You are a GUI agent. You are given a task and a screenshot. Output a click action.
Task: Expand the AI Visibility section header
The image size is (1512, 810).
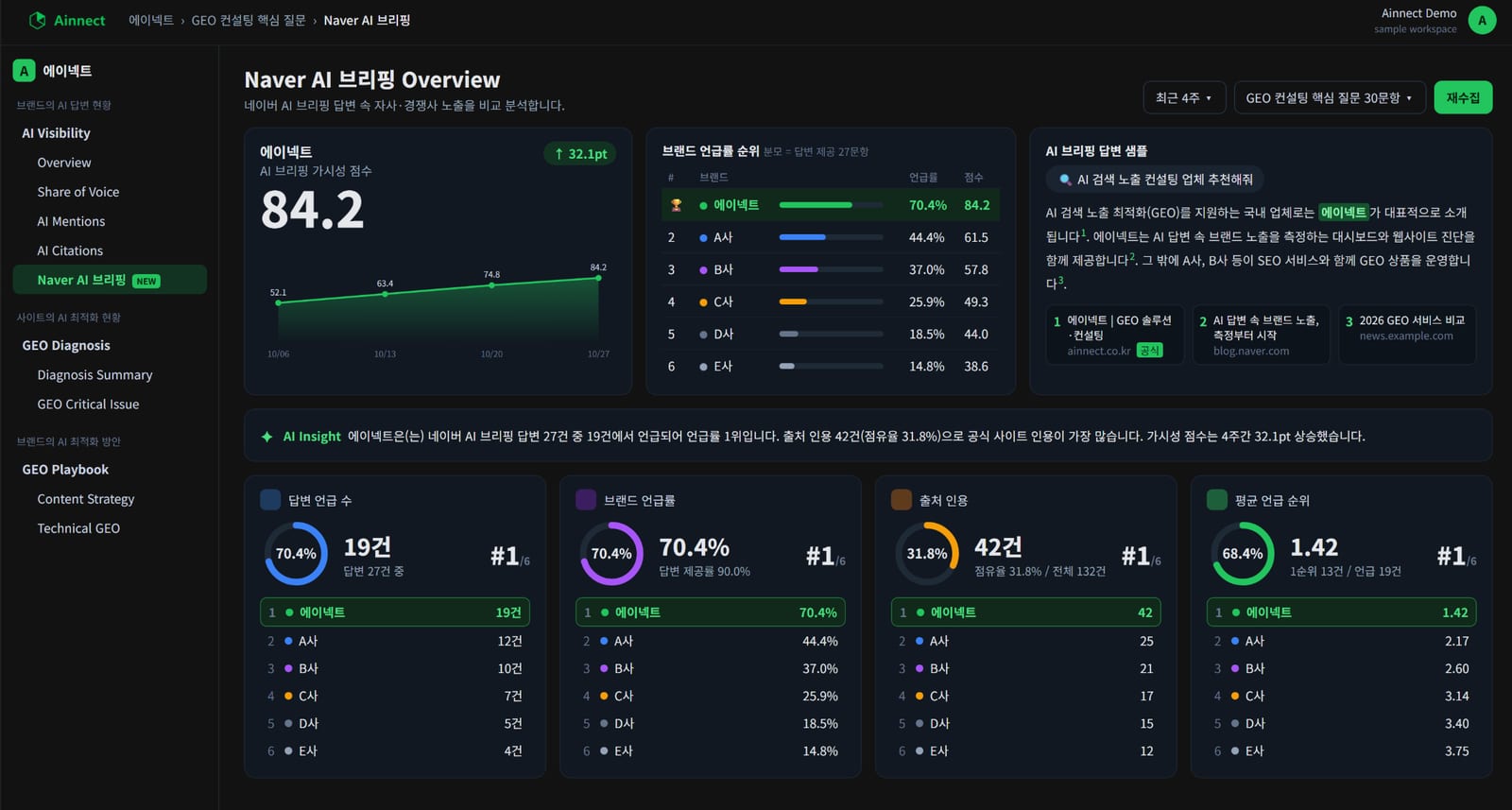pos(57,133)
